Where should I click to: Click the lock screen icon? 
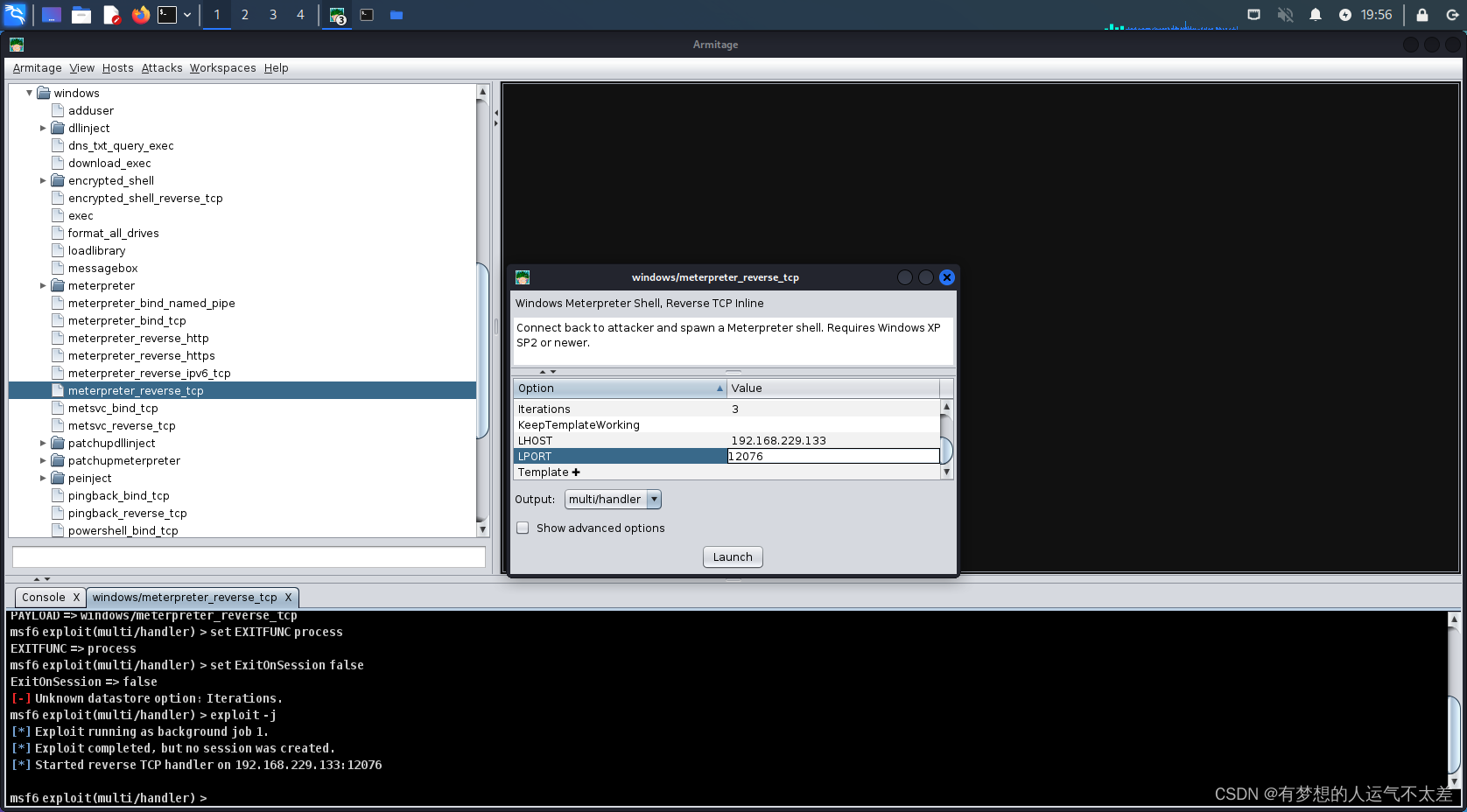1422,15
